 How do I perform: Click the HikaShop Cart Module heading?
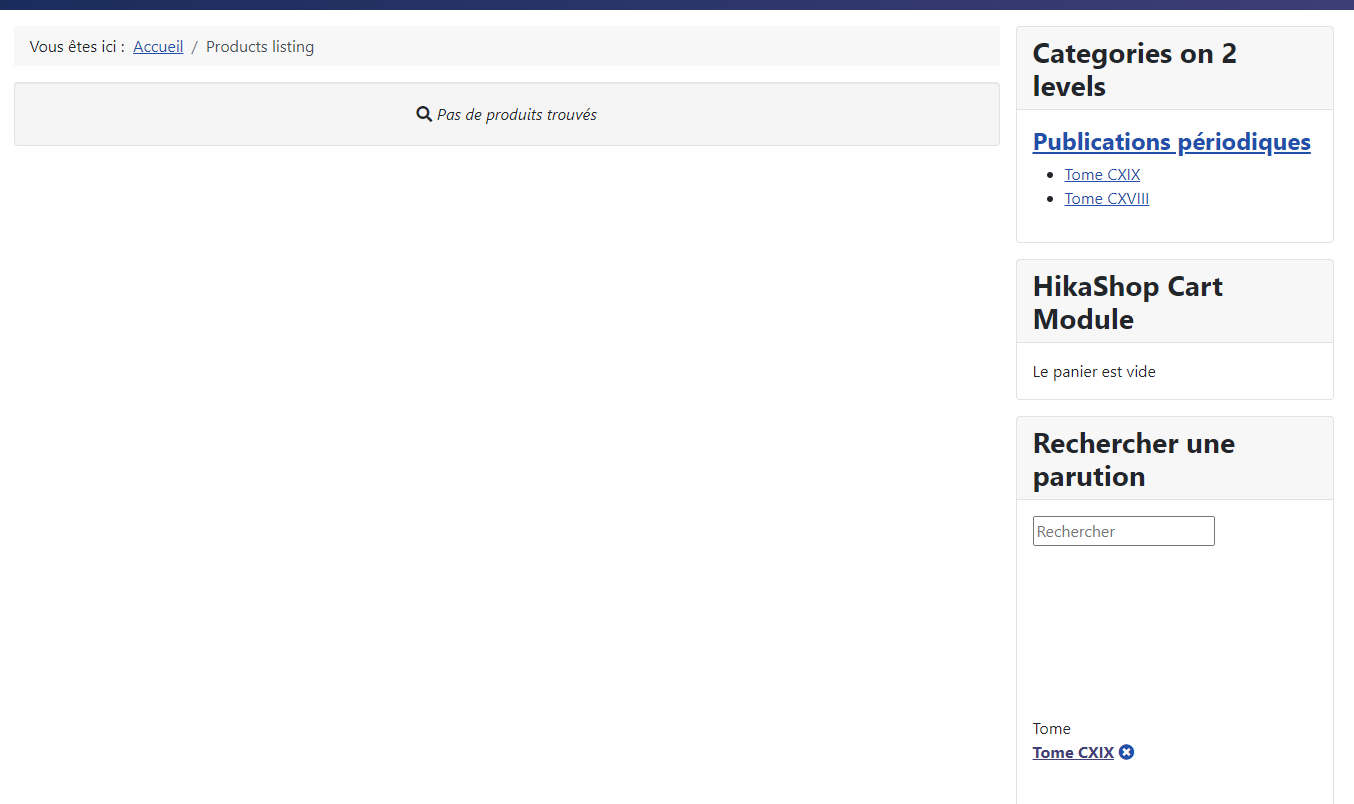(x=1127, y=302)
